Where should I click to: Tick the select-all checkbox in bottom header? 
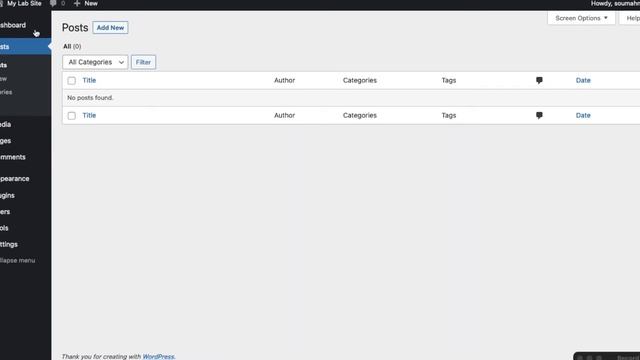72,116
